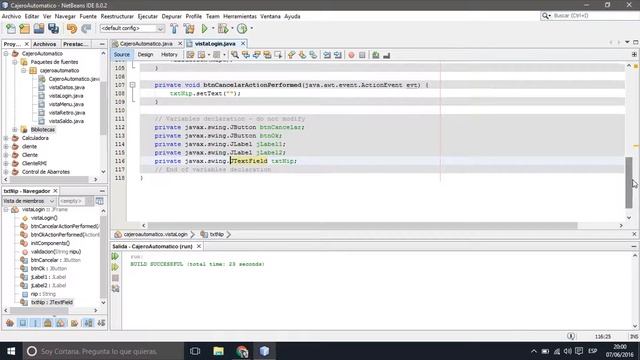Collapse the CajeroAutomatico project node
The width and height of the screenshot is (640, 360).
[x=6, y=53]
